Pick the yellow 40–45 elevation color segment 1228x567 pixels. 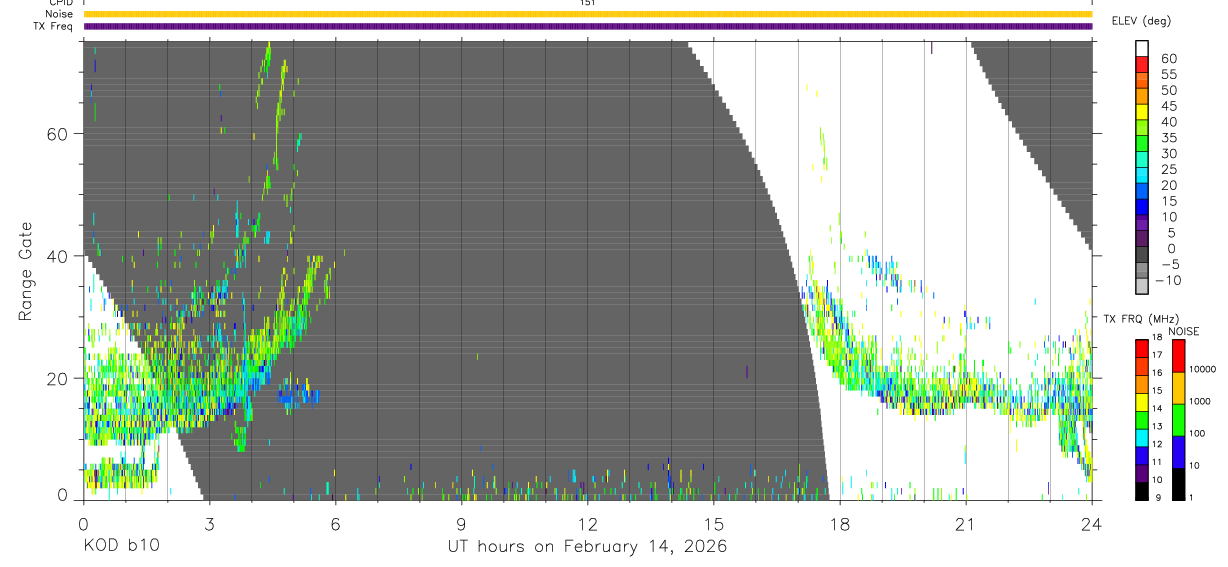tap(1142, 112)
